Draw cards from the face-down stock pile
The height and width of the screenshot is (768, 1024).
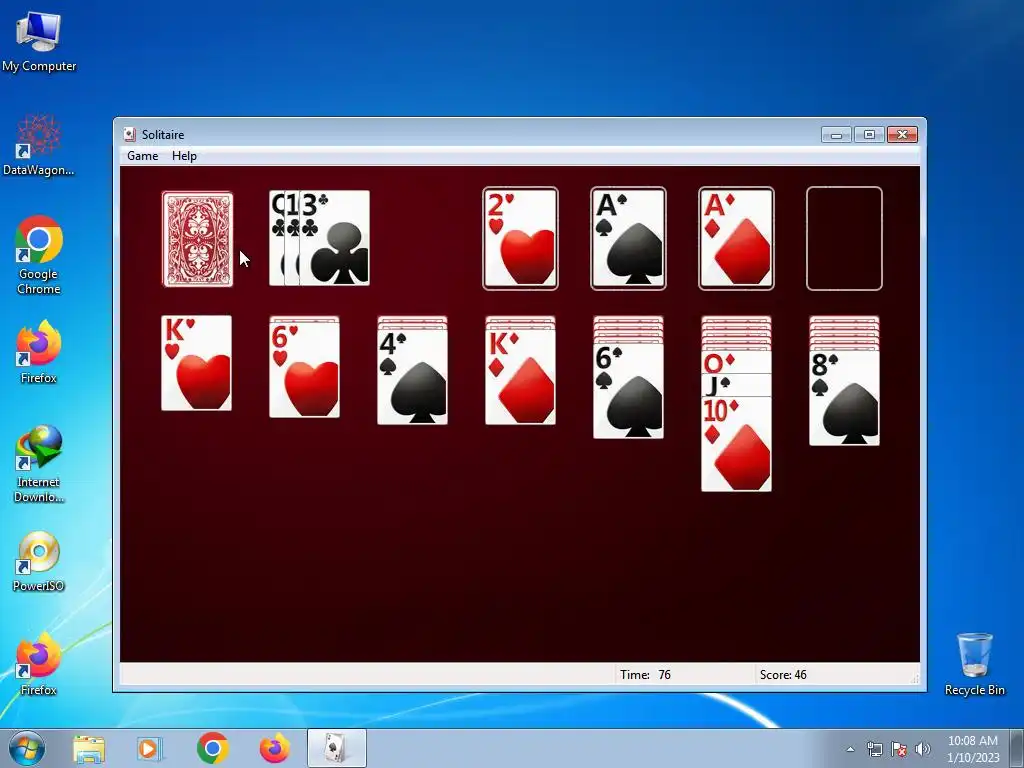click(197, 239)
